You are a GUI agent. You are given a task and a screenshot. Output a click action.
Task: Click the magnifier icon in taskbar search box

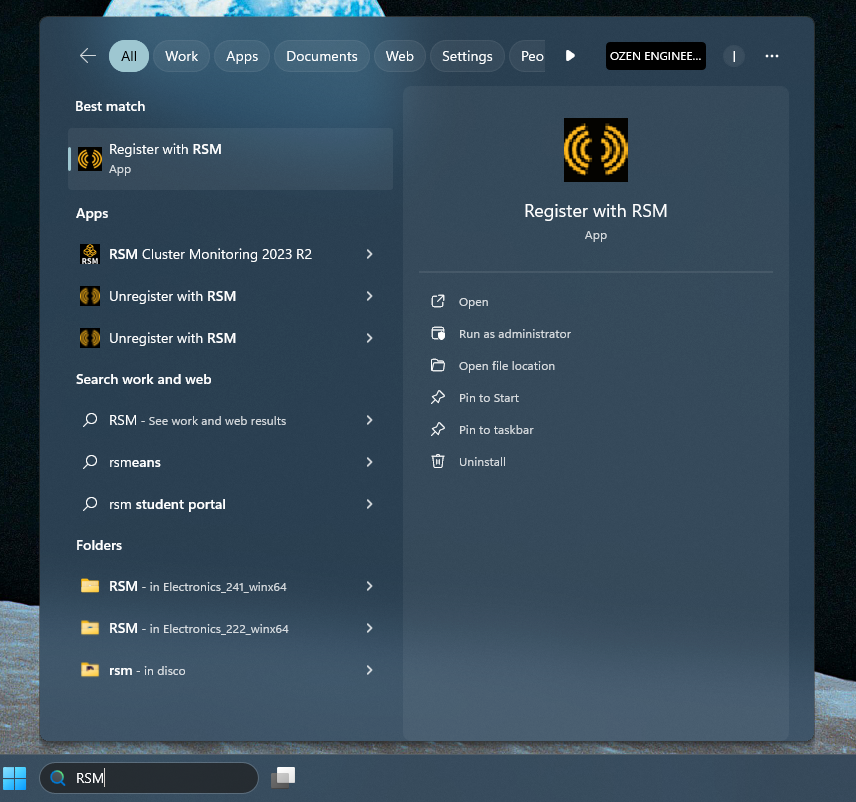tap(58, 777)
